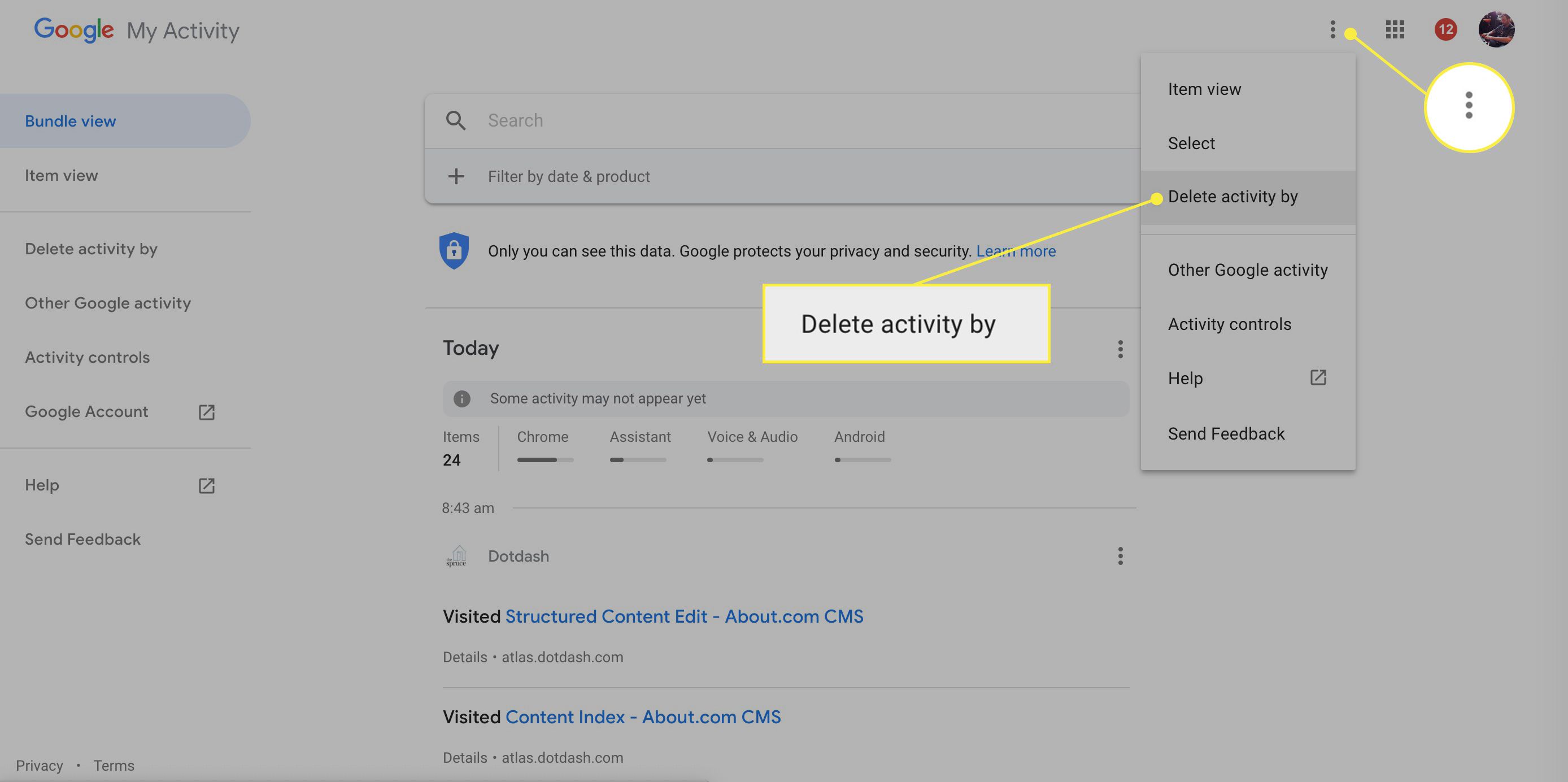1568x782 pixels.
Task: Open the Today section three-dot options
Action: (1120, 349)
